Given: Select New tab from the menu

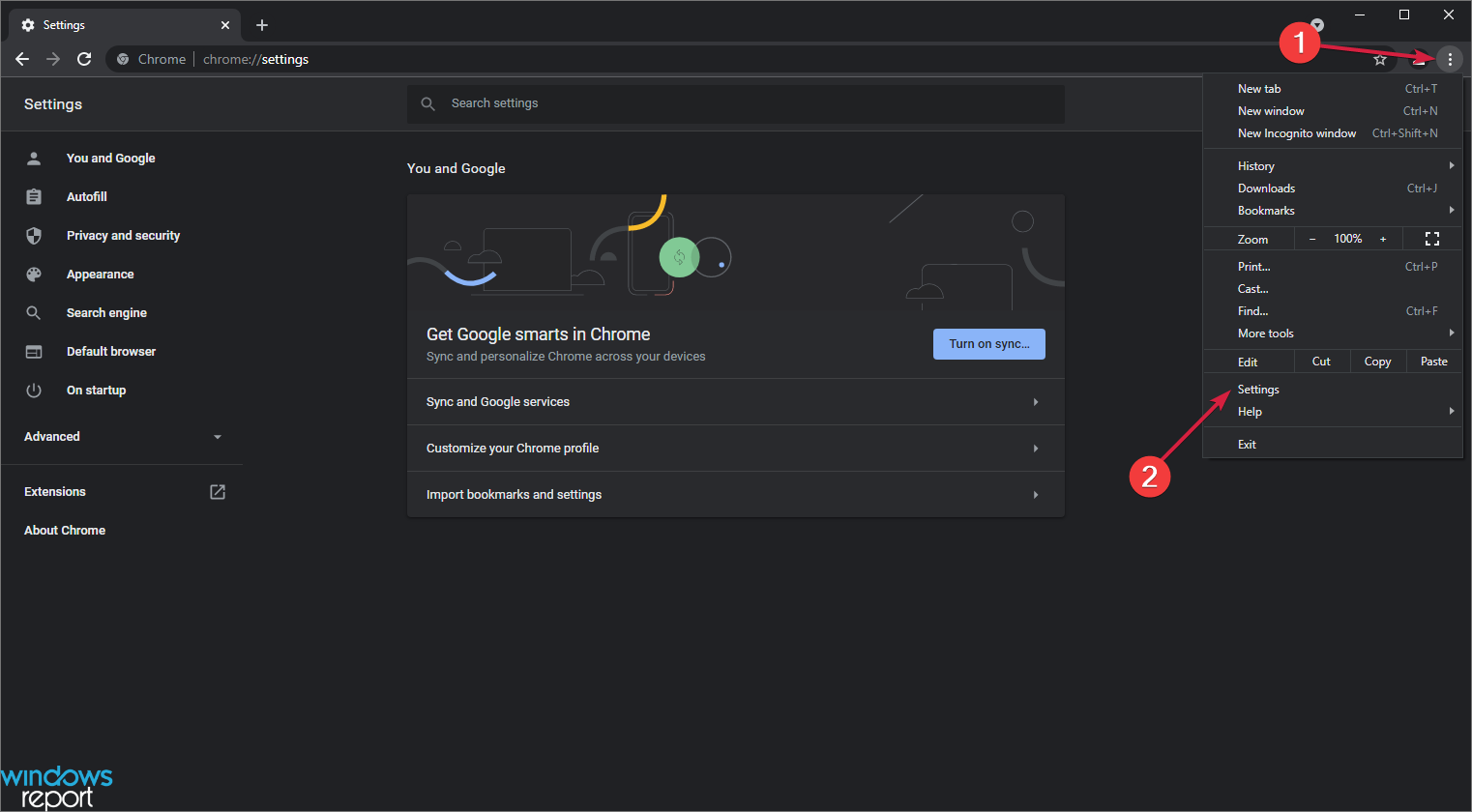Looking at the screenshot, I should (1333, 89).
